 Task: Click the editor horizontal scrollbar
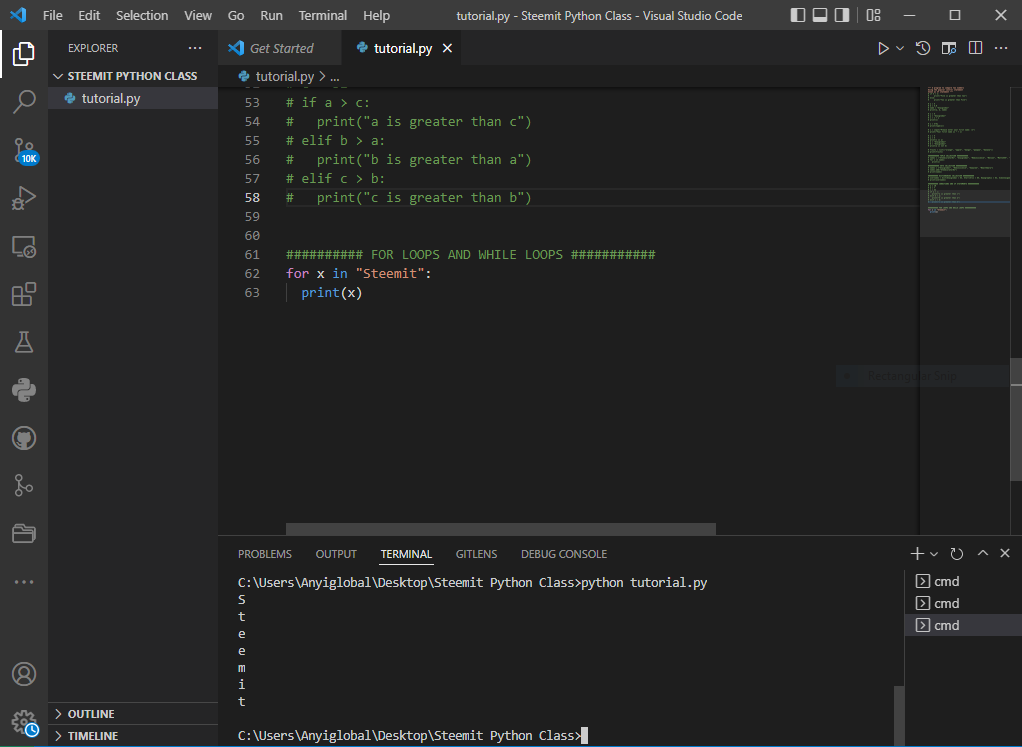(x=500, y=529)
